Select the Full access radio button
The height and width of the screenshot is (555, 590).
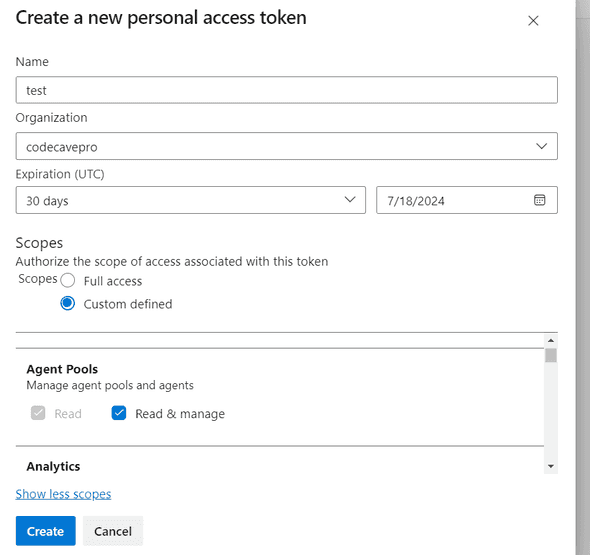(68, 280)
